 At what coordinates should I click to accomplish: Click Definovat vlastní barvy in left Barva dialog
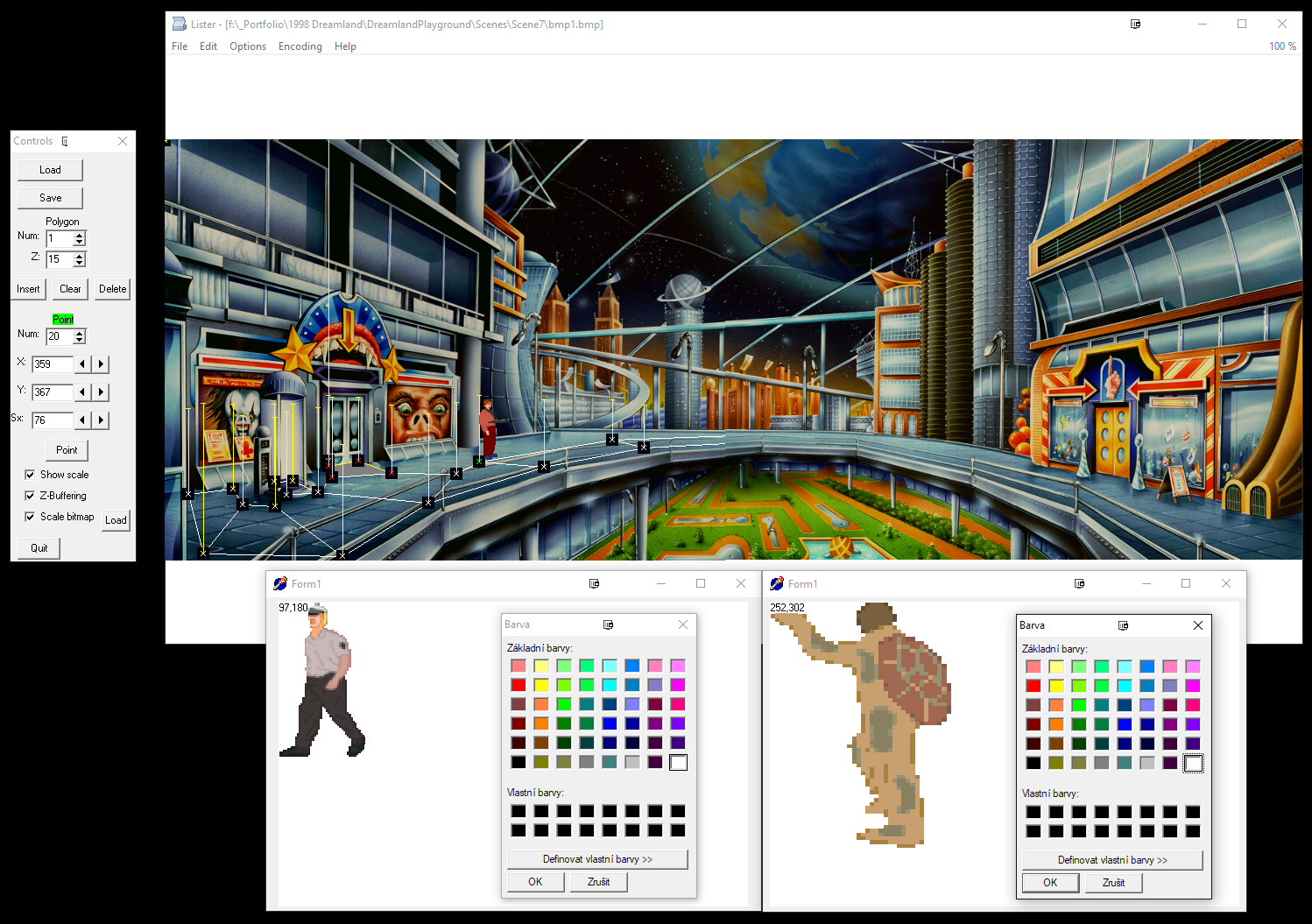(597, 859)
